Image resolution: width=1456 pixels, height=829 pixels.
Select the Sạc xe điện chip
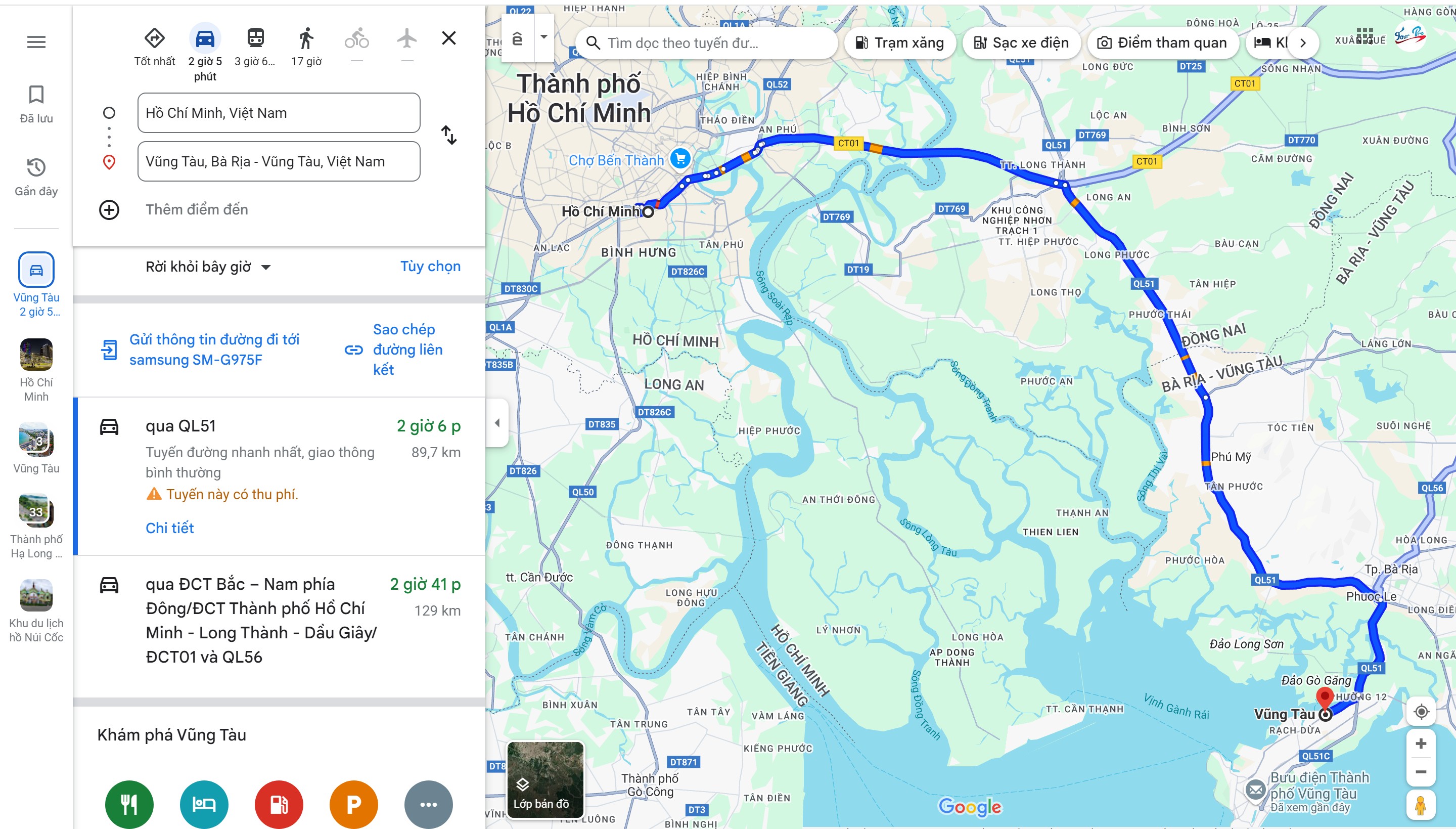[1021, 42]
